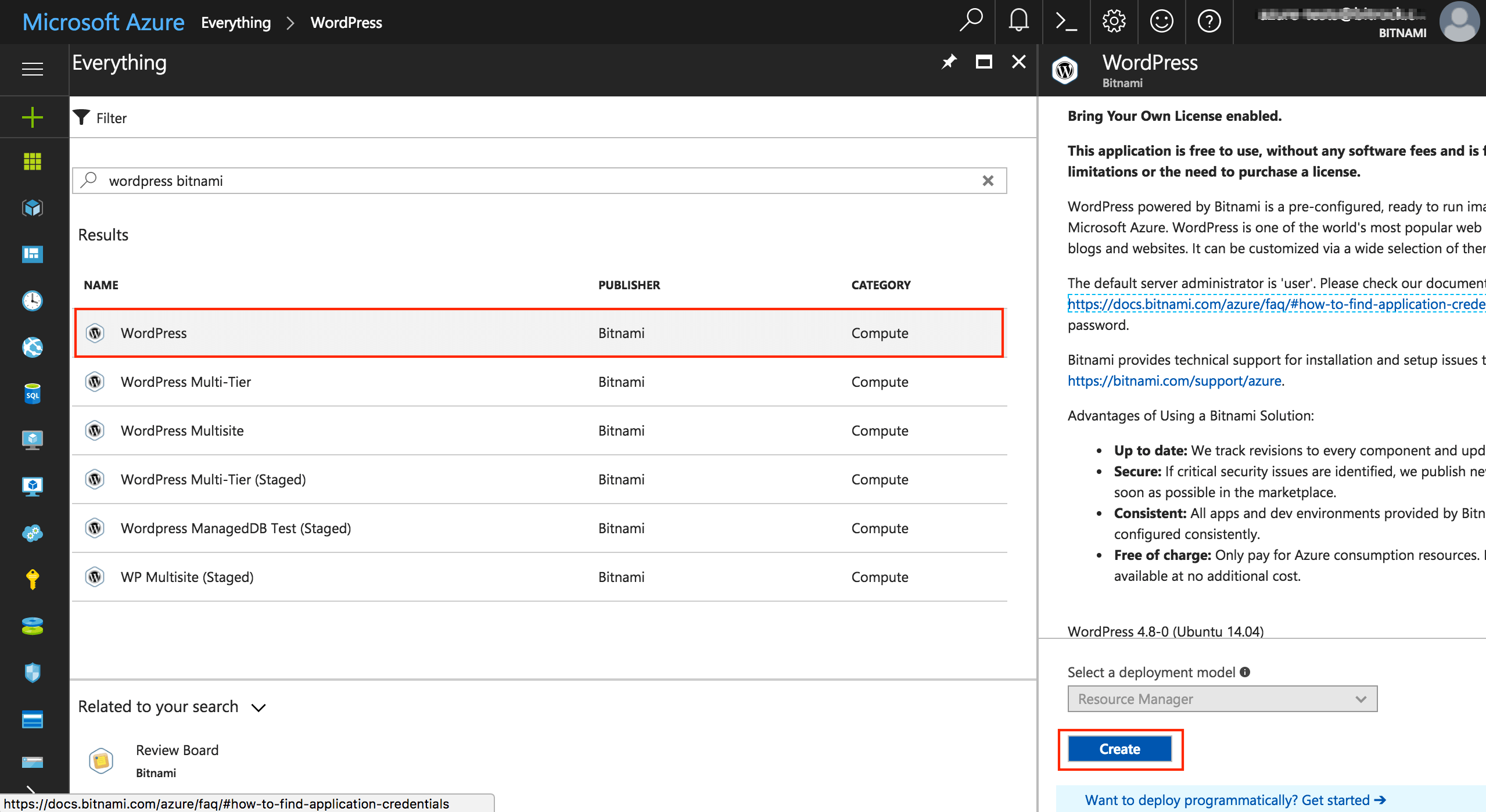The width and height of the screenshot is (1486, 812).
Task: Click the CATEGORY column header
Action: pyautogui.click(x=881, y=285)
